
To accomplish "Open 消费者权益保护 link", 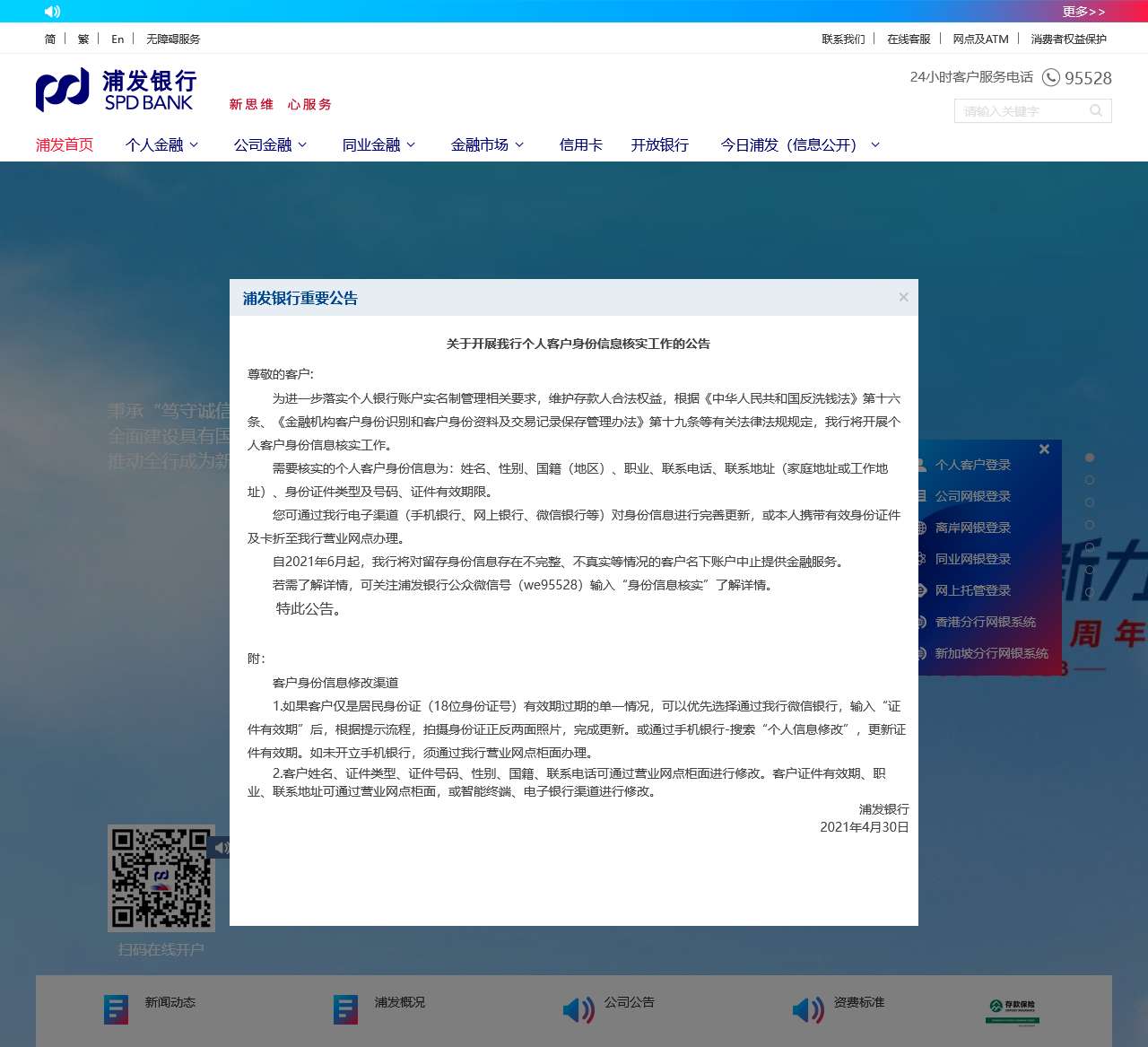I will coord(1068,39).
